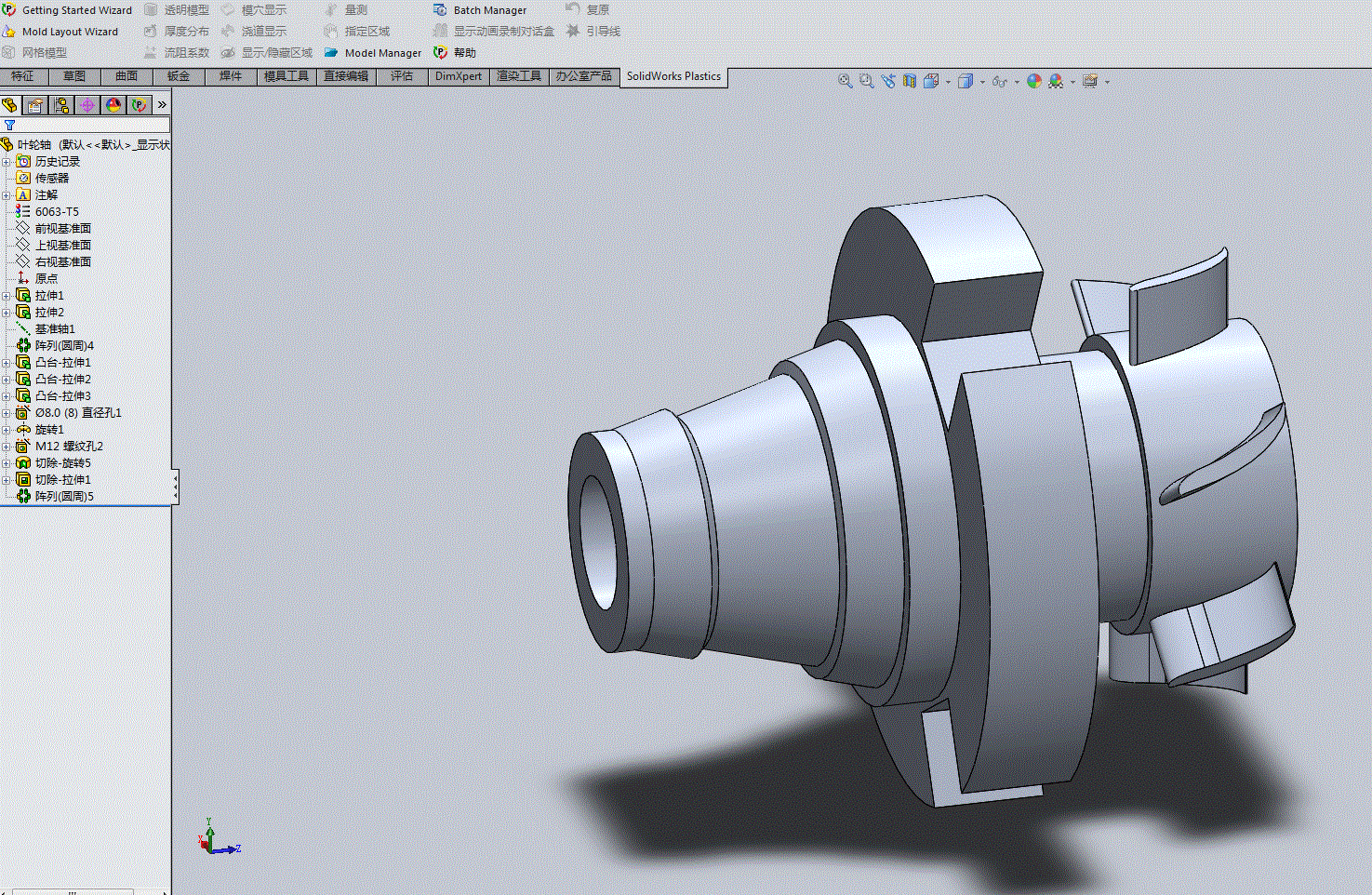Click the 传感器 sensors folder icon
The image size is (1372, 895).
23,178
